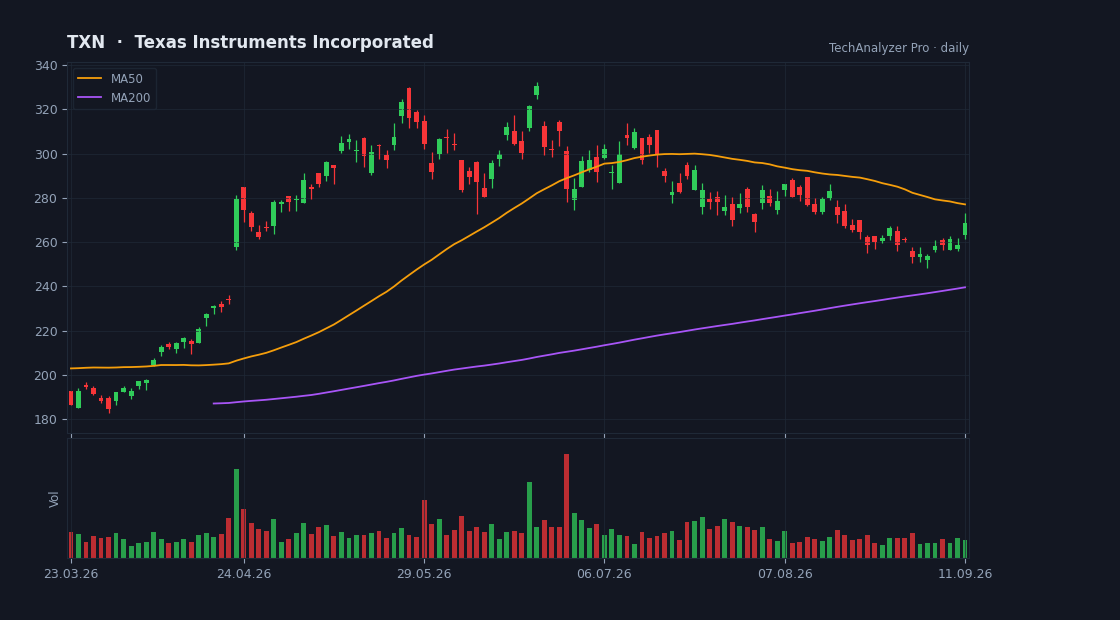This screenshot has height=620, width=1120.
Task: Click the 06.07.26 date label
Action: [x=604, y=574]
